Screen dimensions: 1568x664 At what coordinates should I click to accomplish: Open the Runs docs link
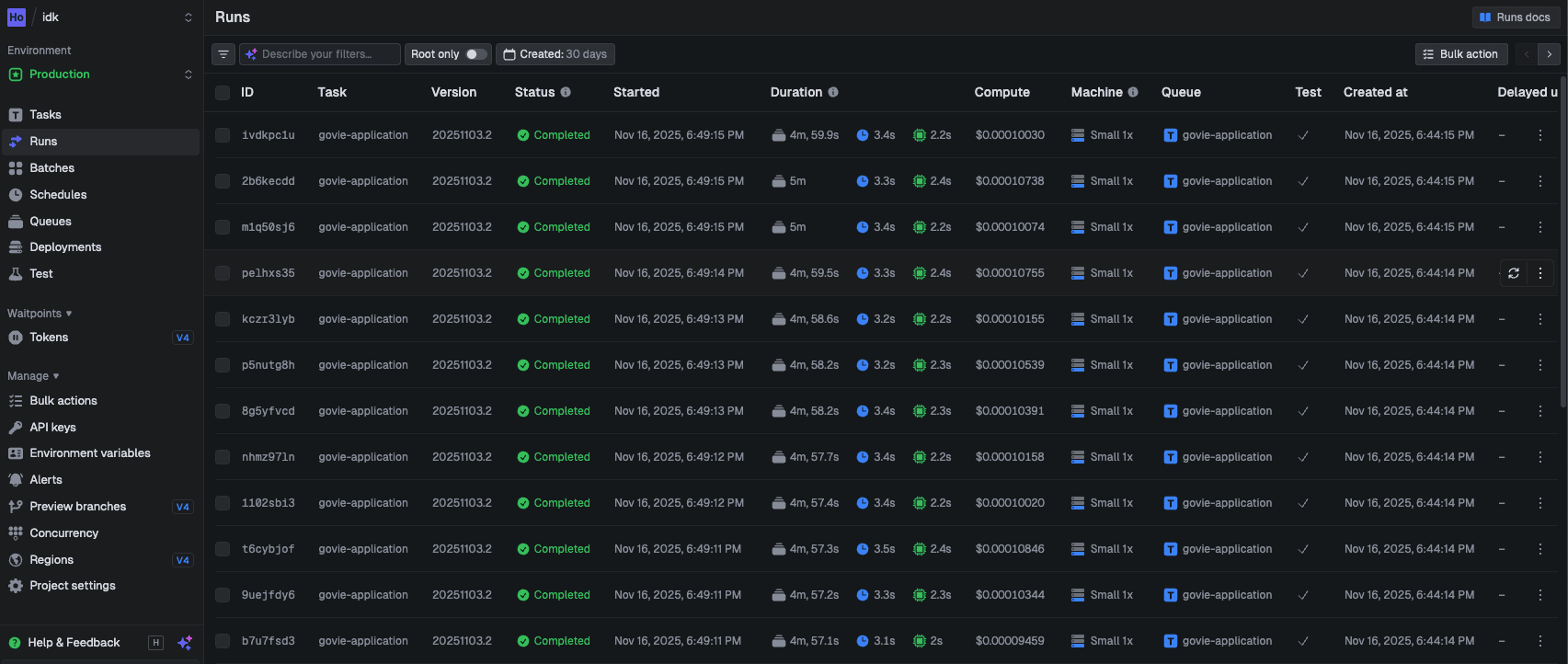pyautogui.click(x=1515, y=17)
